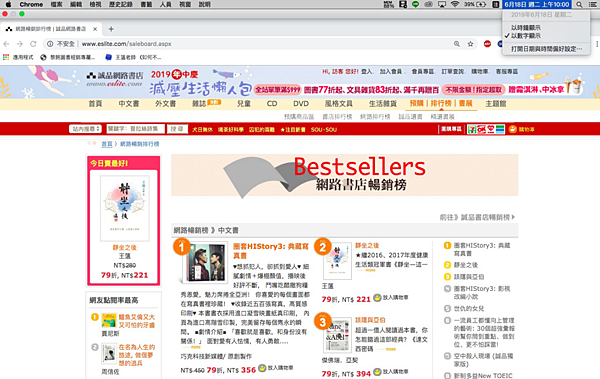Expand the 站內搜尋 search scope dropdown
The height and width of the screenshot is (379, 600).
85,129
